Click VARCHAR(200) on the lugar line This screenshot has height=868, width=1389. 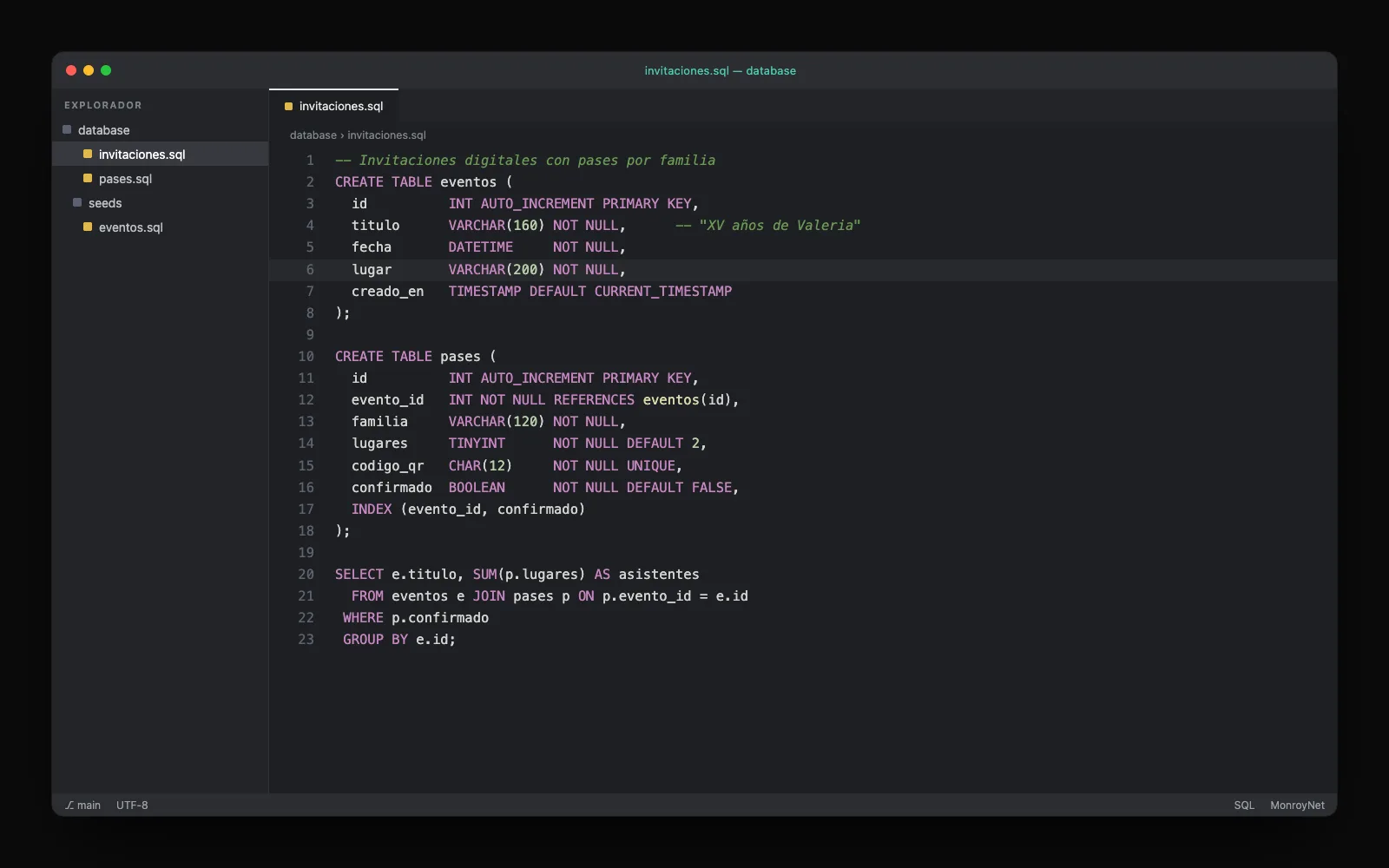click(497, 270)
